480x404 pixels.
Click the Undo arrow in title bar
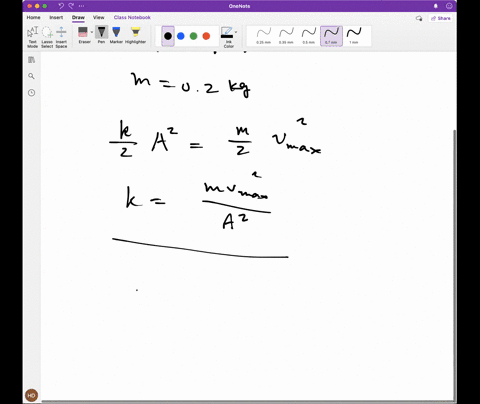(61, 6)
